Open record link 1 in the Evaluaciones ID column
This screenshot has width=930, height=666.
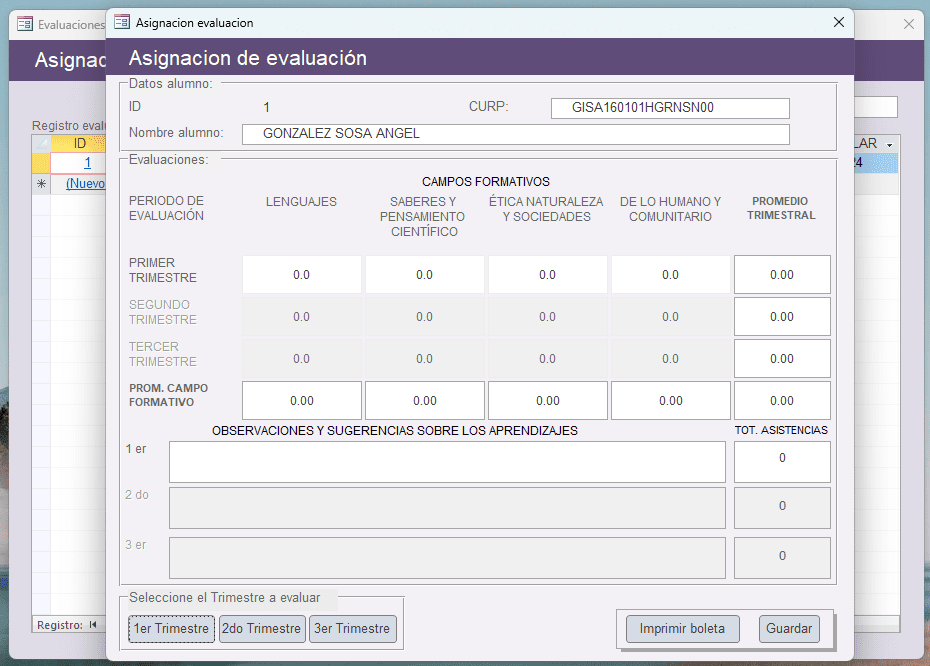[87, 162]
